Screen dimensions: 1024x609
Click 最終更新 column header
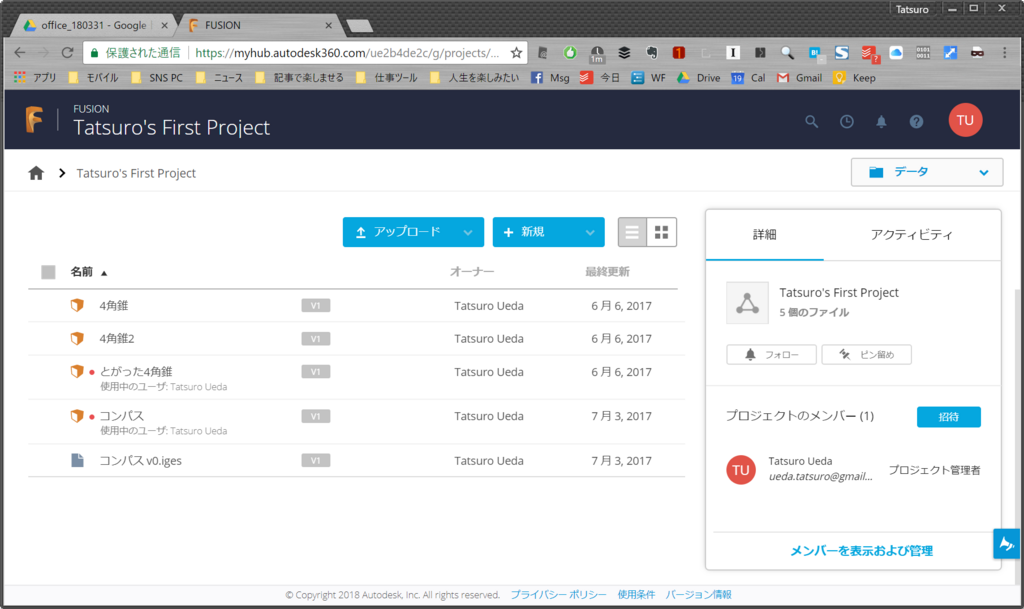pos(607,272)
